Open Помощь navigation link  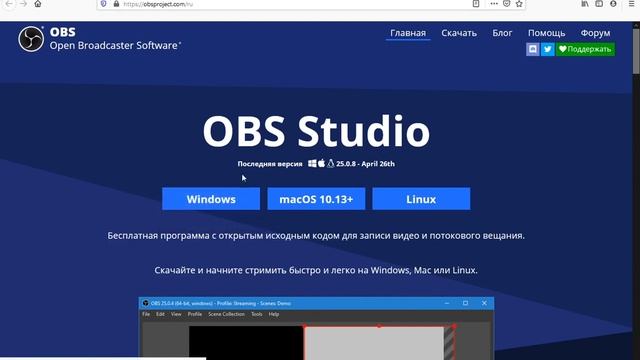pos(546,33)
